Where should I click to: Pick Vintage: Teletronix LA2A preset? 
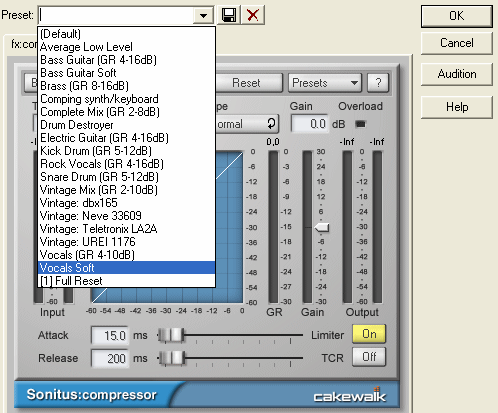pos(127,229)
